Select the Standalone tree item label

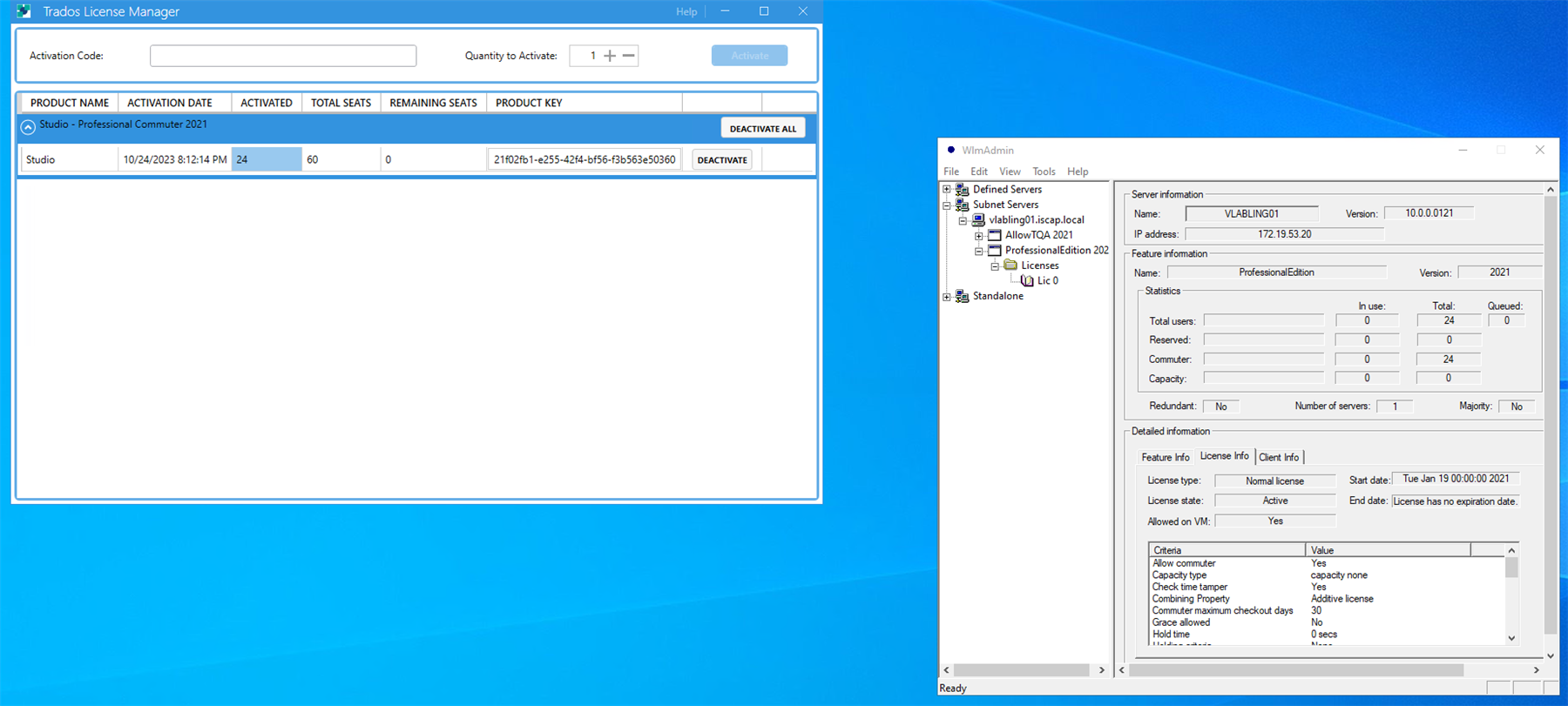tap(998, 296)
